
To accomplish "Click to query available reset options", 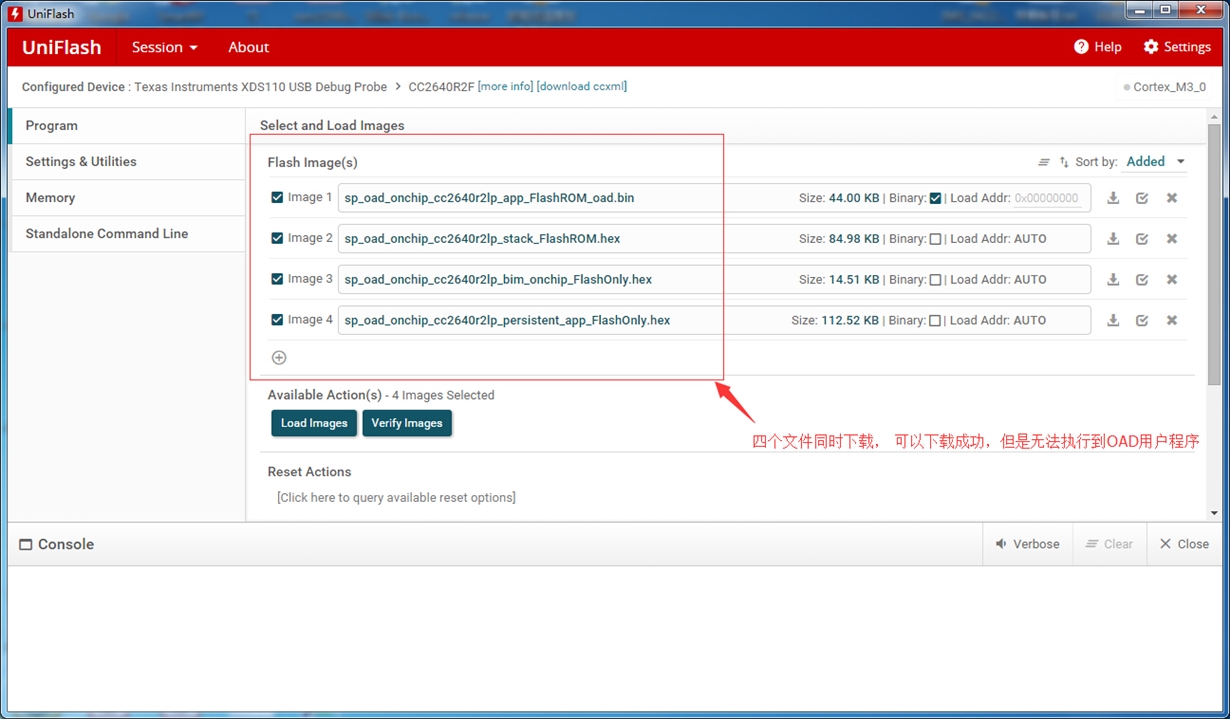I will coord(396,497).
